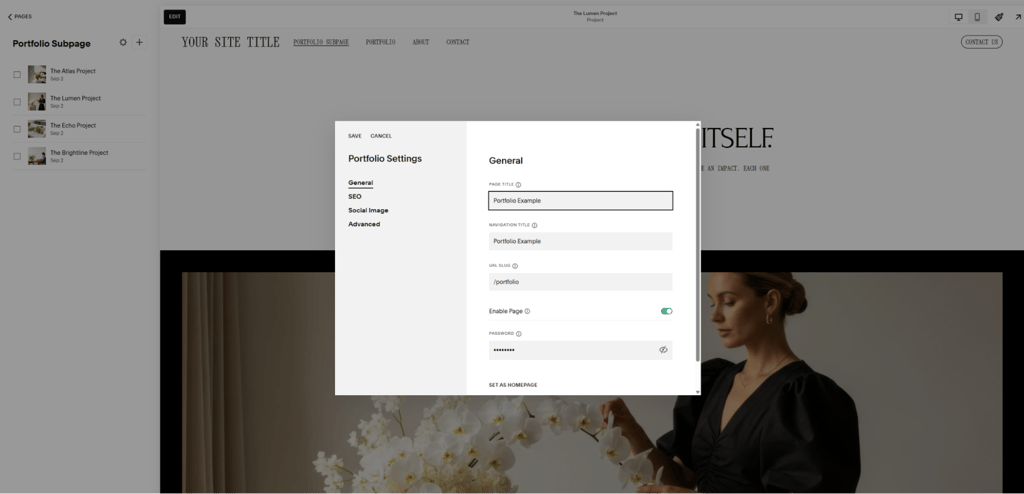Switch to desktop preview icon
The width and height of the screenshot is (1024, 494).
pyautogui.click(x=958, y=17)
